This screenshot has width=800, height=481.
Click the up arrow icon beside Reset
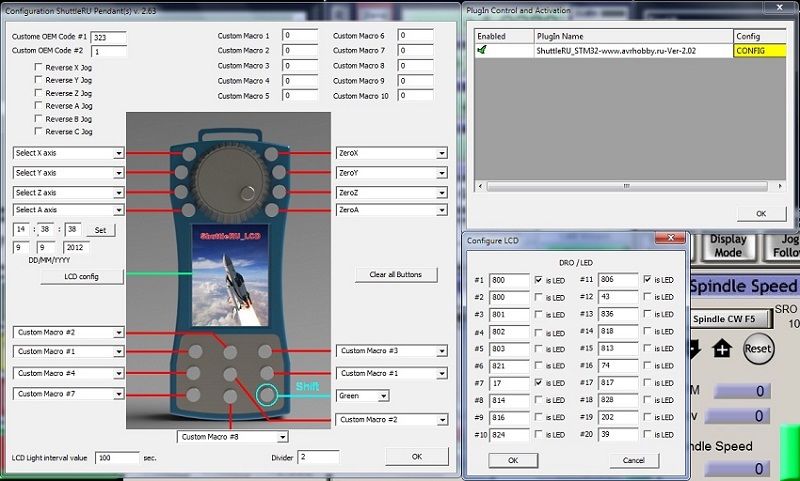(x=721, y=349)
